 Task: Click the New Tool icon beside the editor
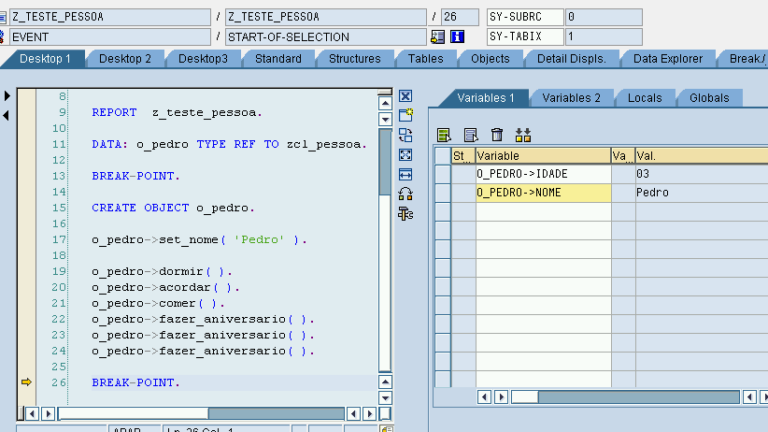tap(406, 115)
